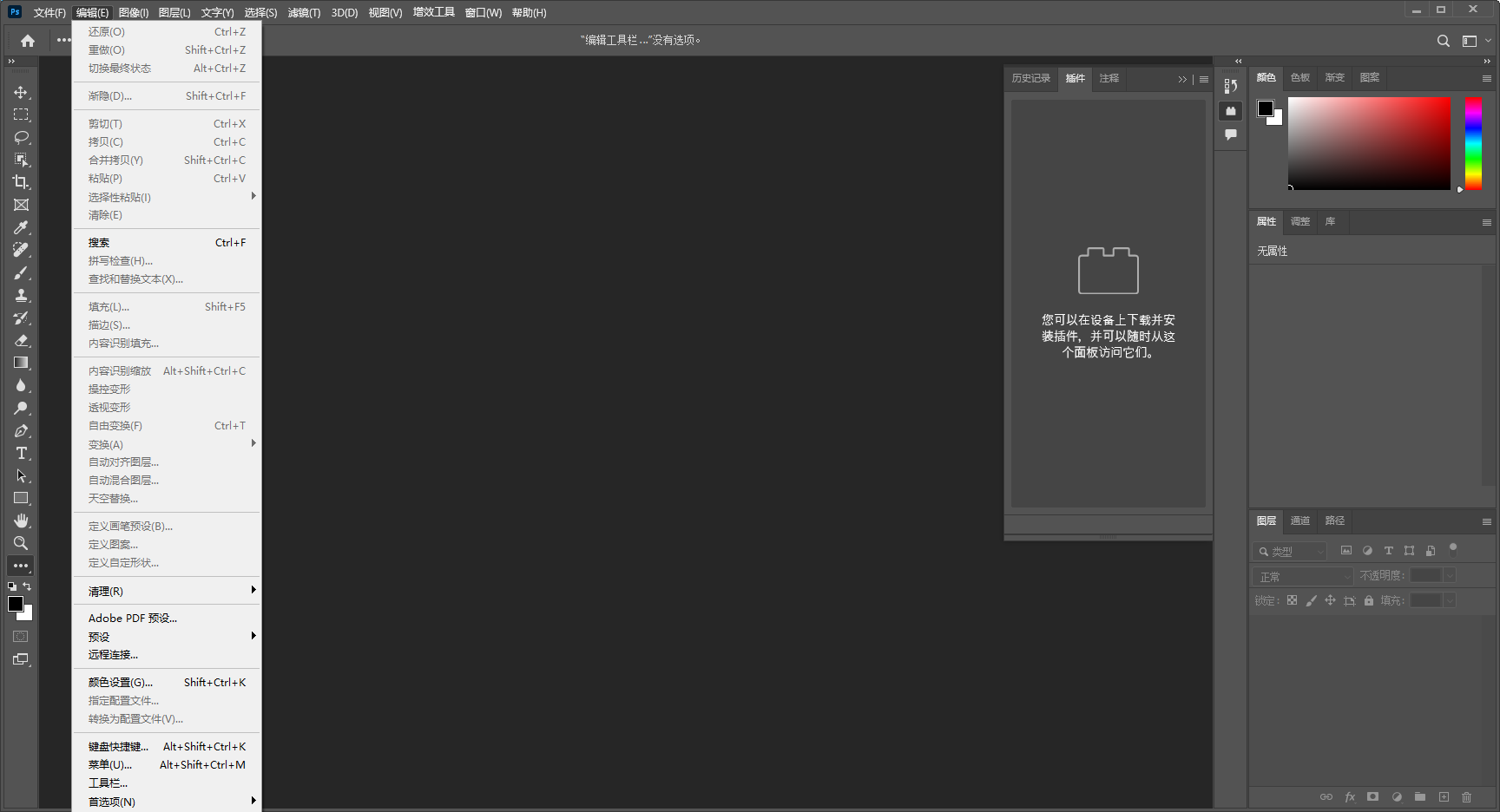Open the blend mode dropdown showing 正常
1500x812 pixels.
click(x=1300, y=575)
